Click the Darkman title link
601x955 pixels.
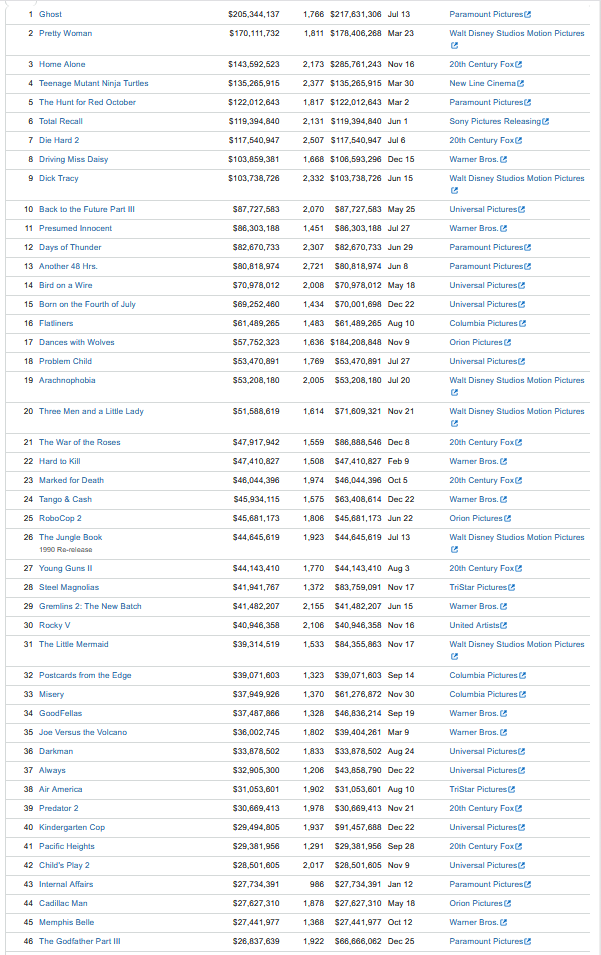coord(56,751)
